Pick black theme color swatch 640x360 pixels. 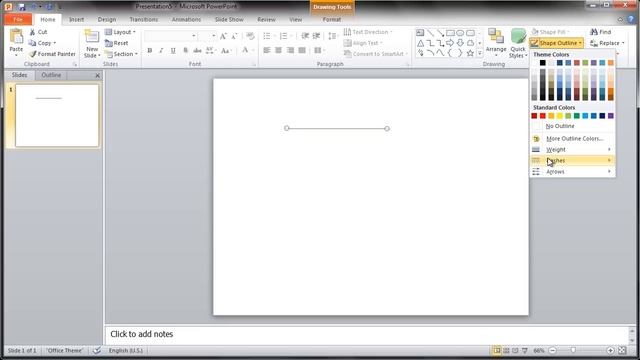[542, 63]
